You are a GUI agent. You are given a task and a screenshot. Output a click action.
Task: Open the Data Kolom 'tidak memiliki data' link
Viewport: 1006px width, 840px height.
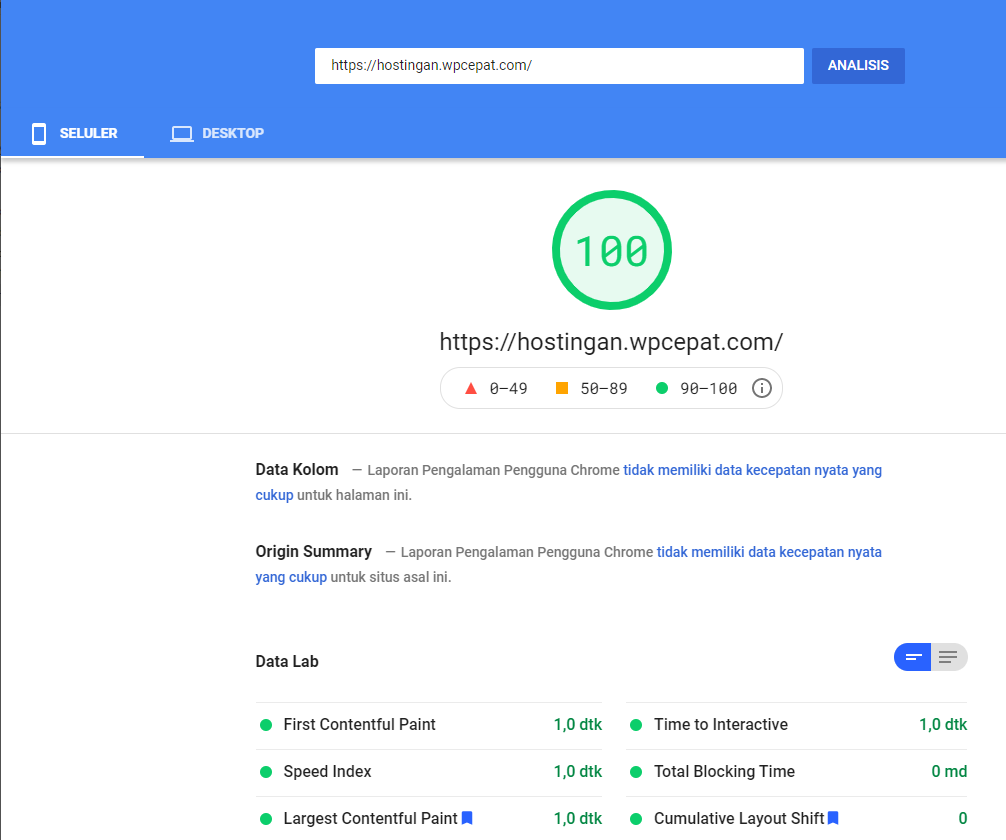752,470
